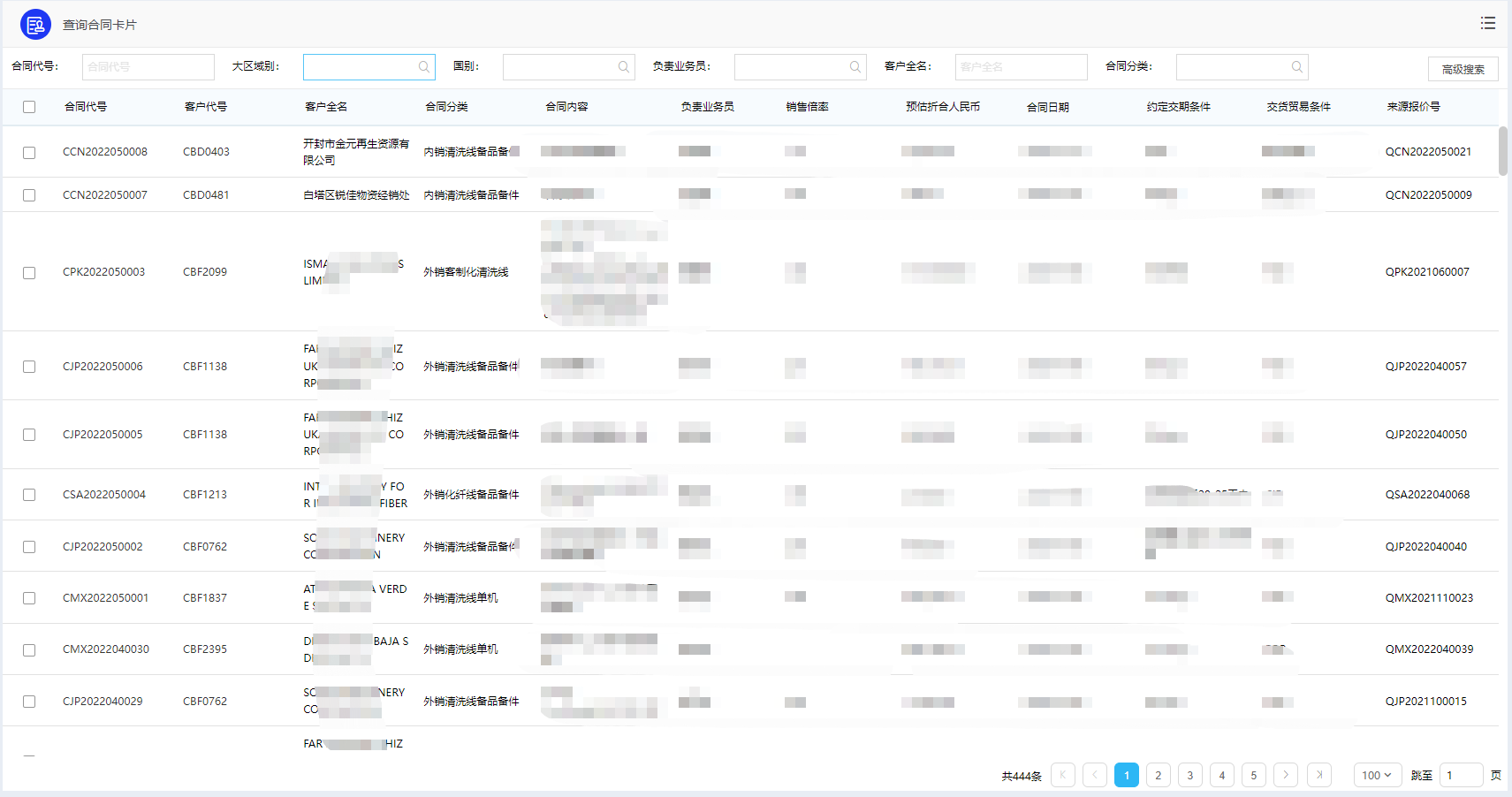Jump to last page arrow
The height and width of the screenshot is (797, 1512).
[x=1319, y=775]
